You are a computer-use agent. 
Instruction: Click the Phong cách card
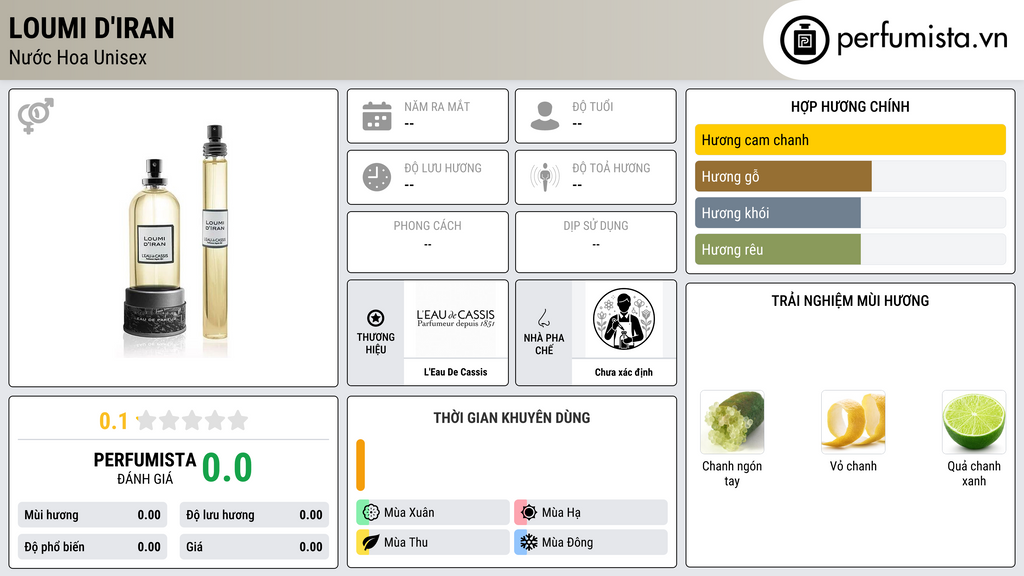tap(428, 242)
